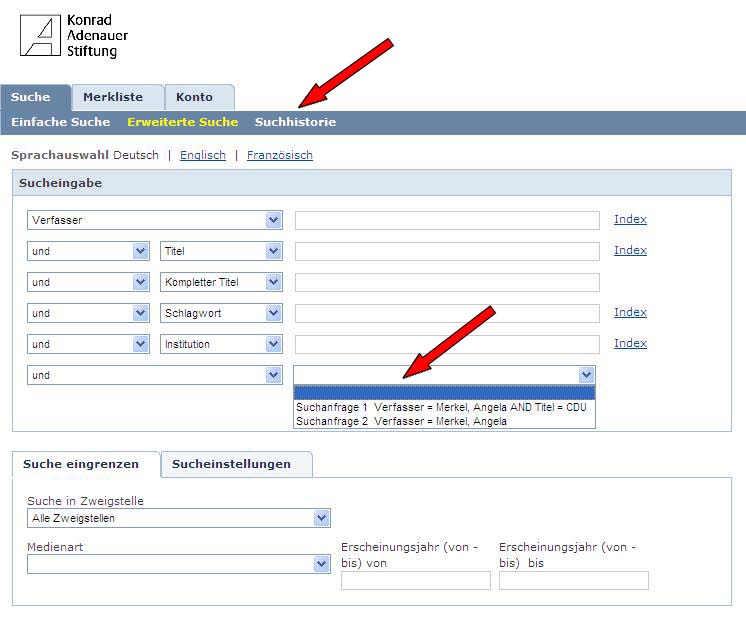Click the Index link beside Institution field
746x622 pixels.
click(x=630, y=343)
